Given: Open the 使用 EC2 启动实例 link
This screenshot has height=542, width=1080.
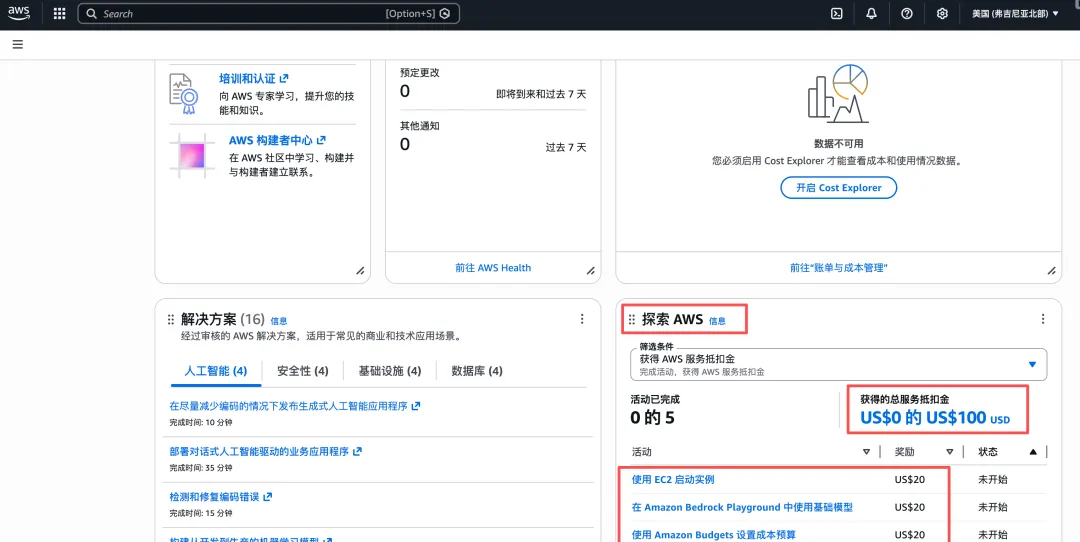Looking at the screenshot, I should click(x=673, y=480).
